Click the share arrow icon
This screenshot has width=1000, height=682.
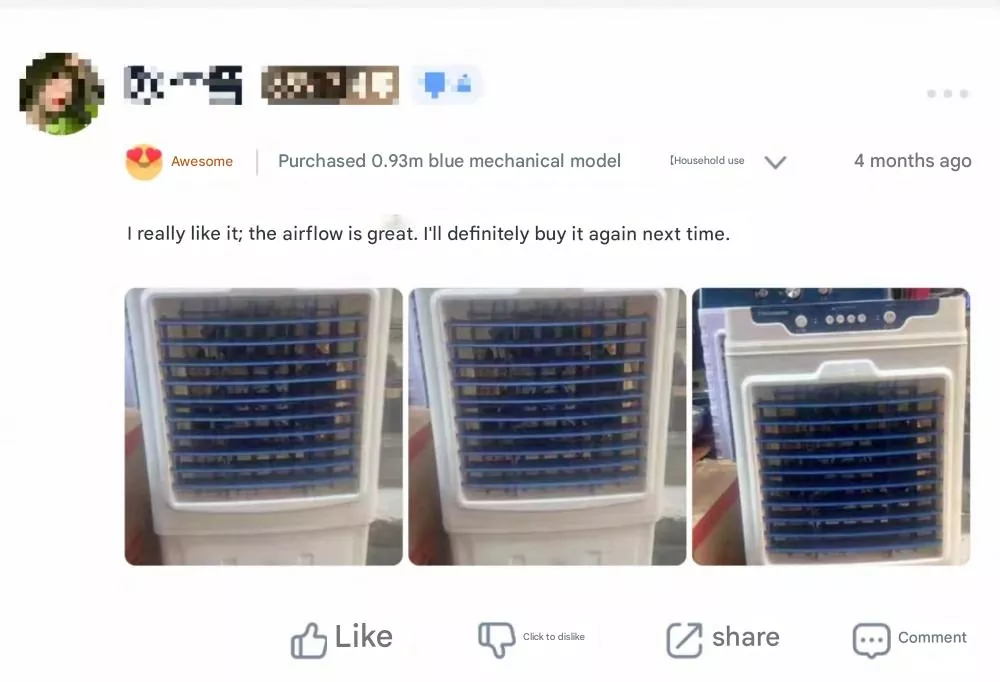684,640
